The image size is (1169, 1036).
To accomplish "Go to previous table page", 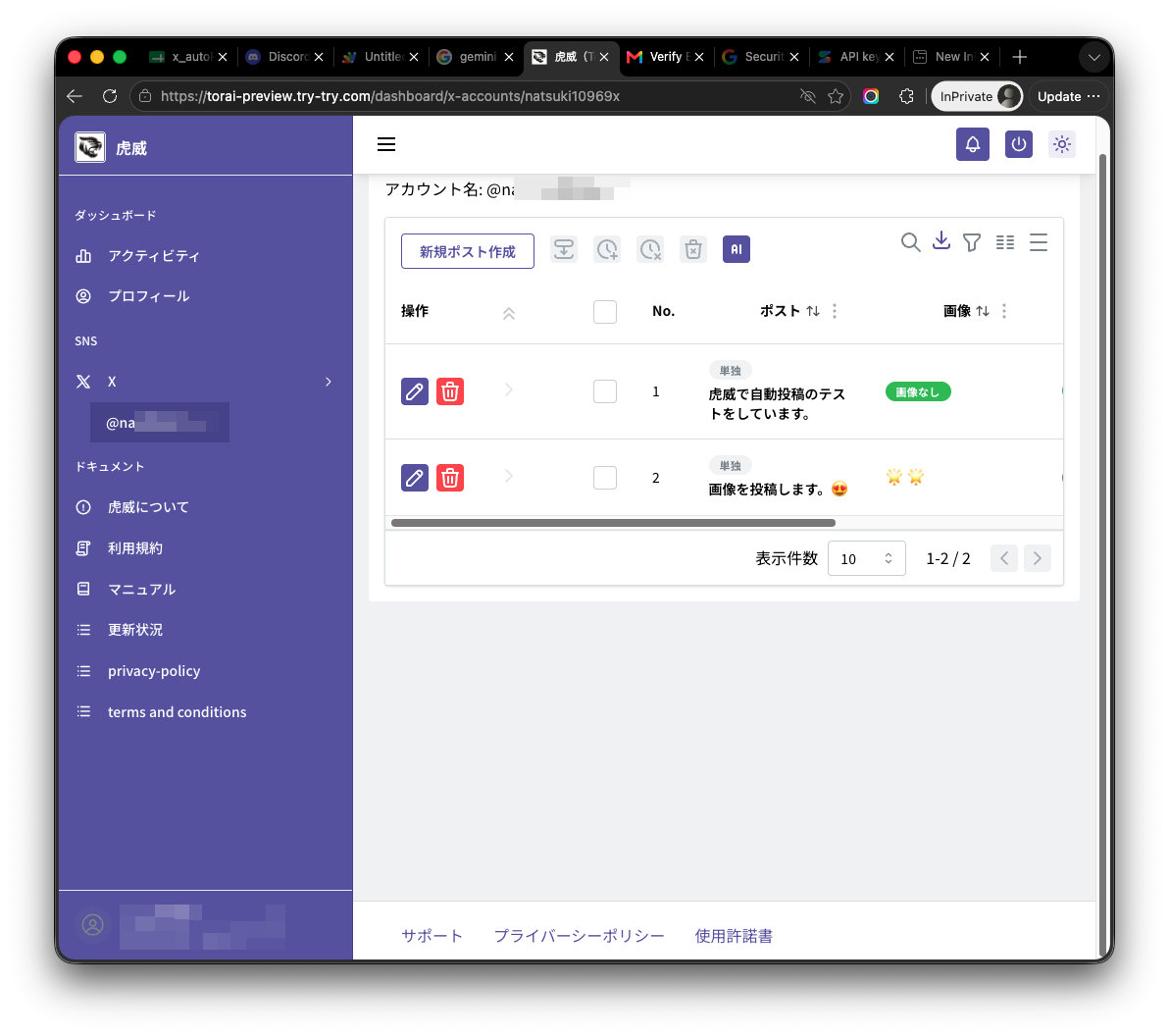I will 1003,558.
